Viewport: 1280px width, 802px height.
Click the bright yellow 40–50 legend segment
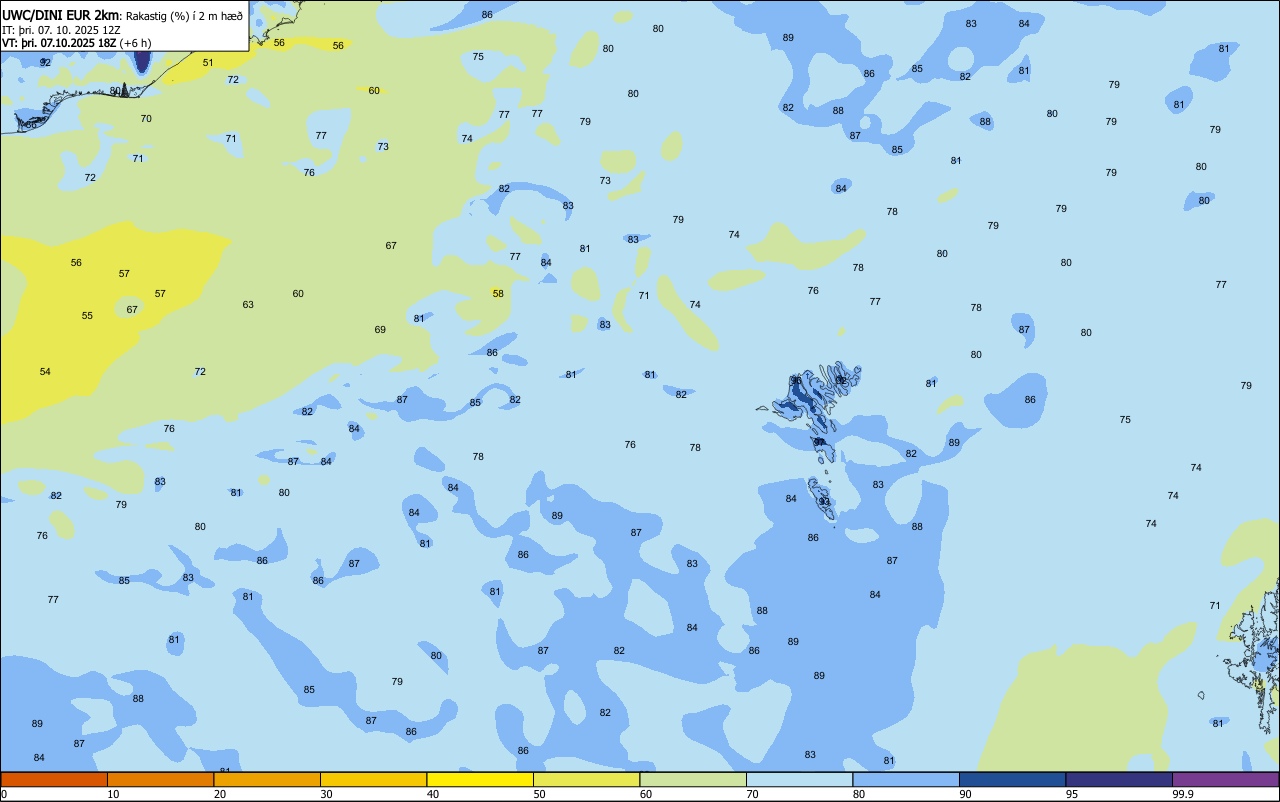[480, 779]
